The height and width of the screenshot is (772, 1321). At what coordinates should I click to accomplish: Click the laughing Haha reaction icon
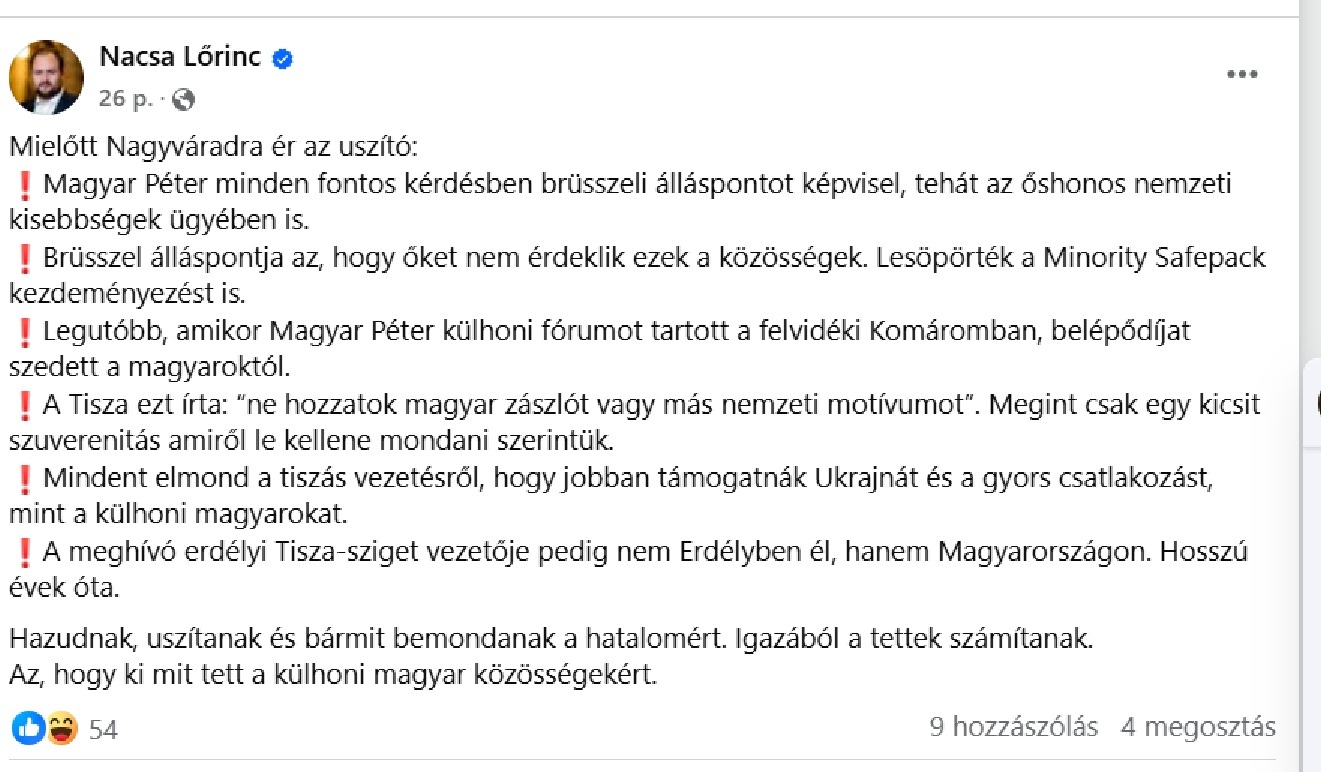[61, 728]
